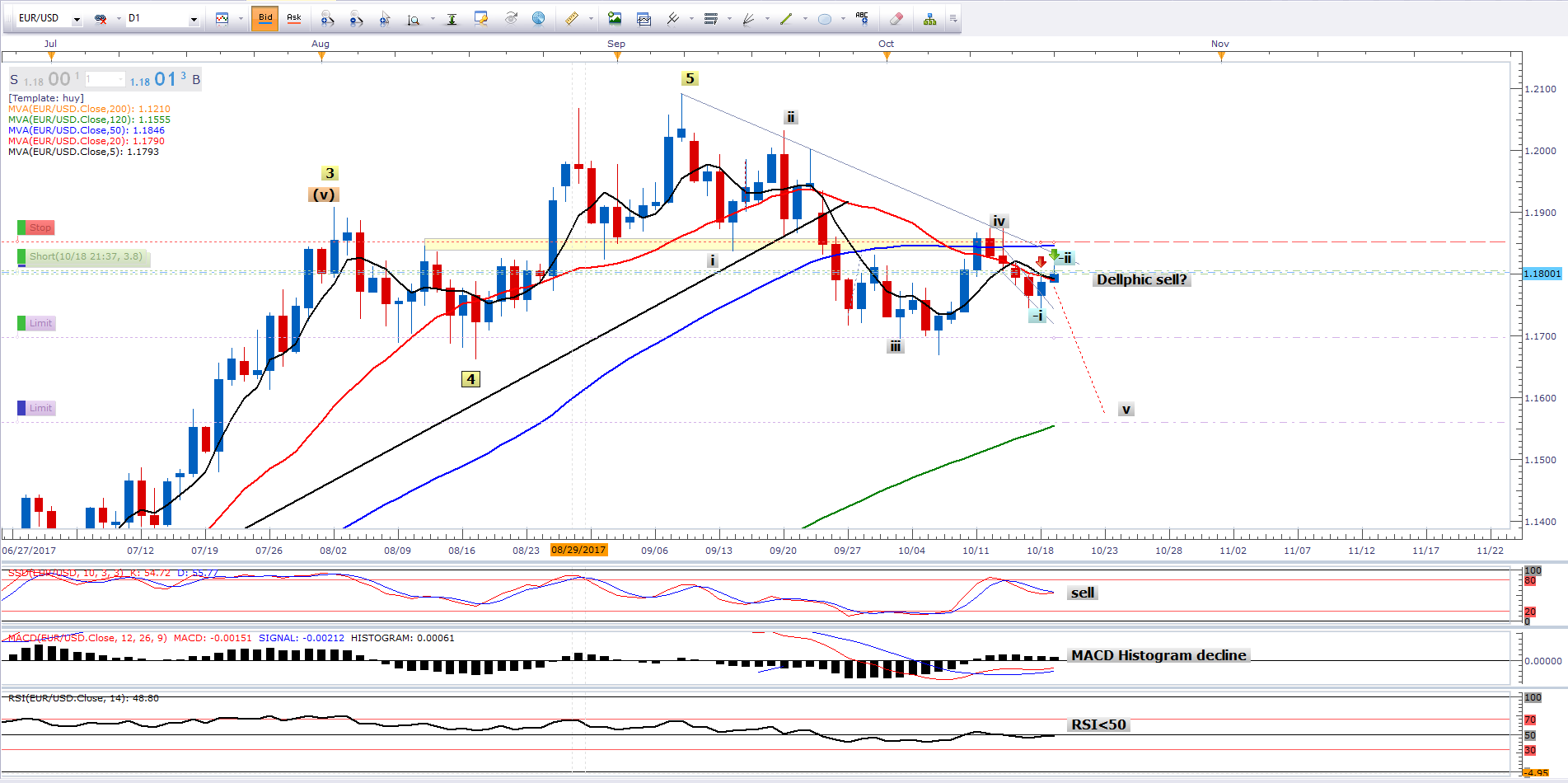Viewport: 1568px width, 783px height.
Task: Select the Short(10/18 21:37, 3.8) position label
Action: coord(85,256)
